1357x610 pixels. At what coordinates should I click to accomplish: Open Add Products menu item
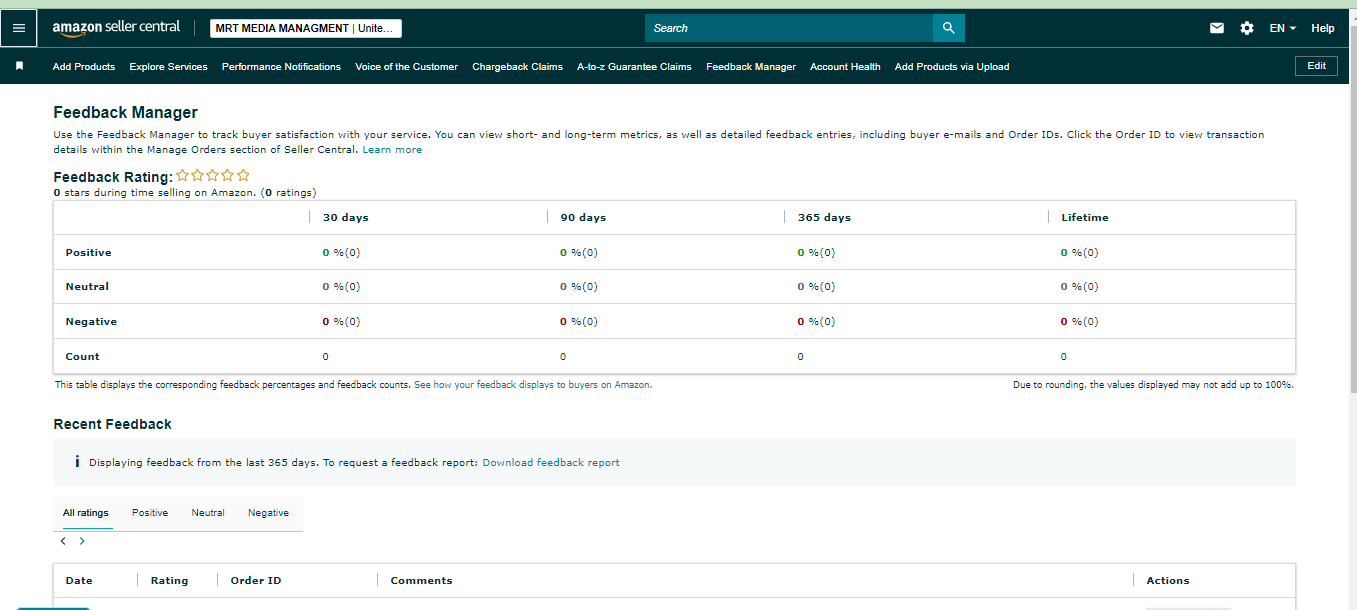click(84, 67)
